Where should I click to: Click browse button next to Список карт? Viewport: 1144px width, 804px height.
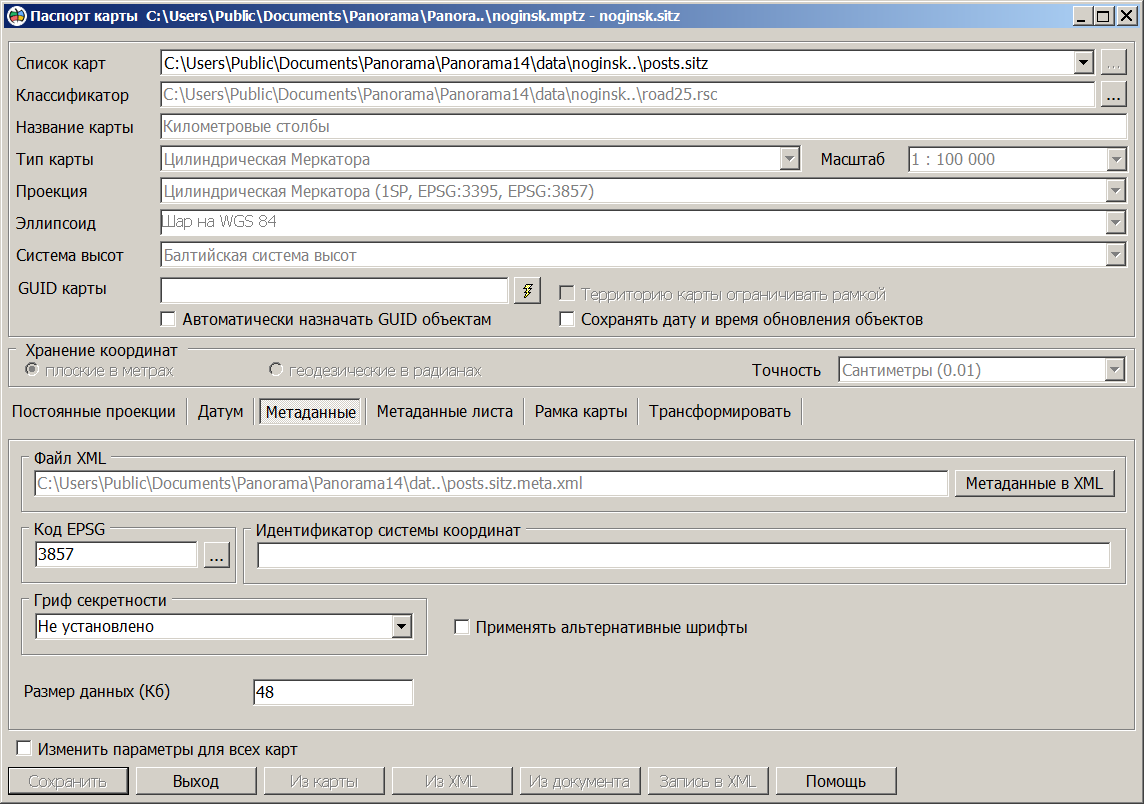pyautogui.click(x=1113, y=63)
